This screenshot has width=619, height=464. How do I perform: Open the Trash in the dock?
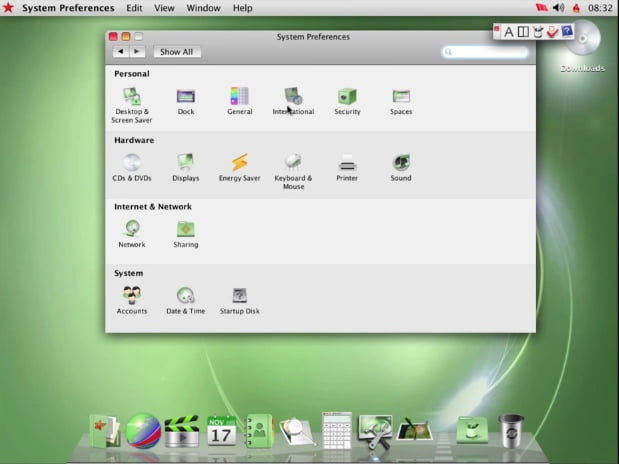point(512,430)
